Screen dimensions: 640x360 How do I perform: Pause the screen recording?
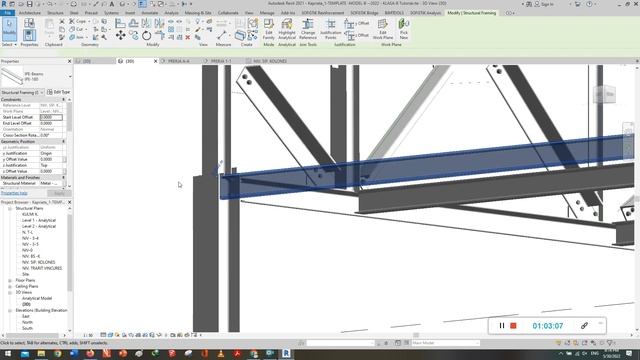502,326
